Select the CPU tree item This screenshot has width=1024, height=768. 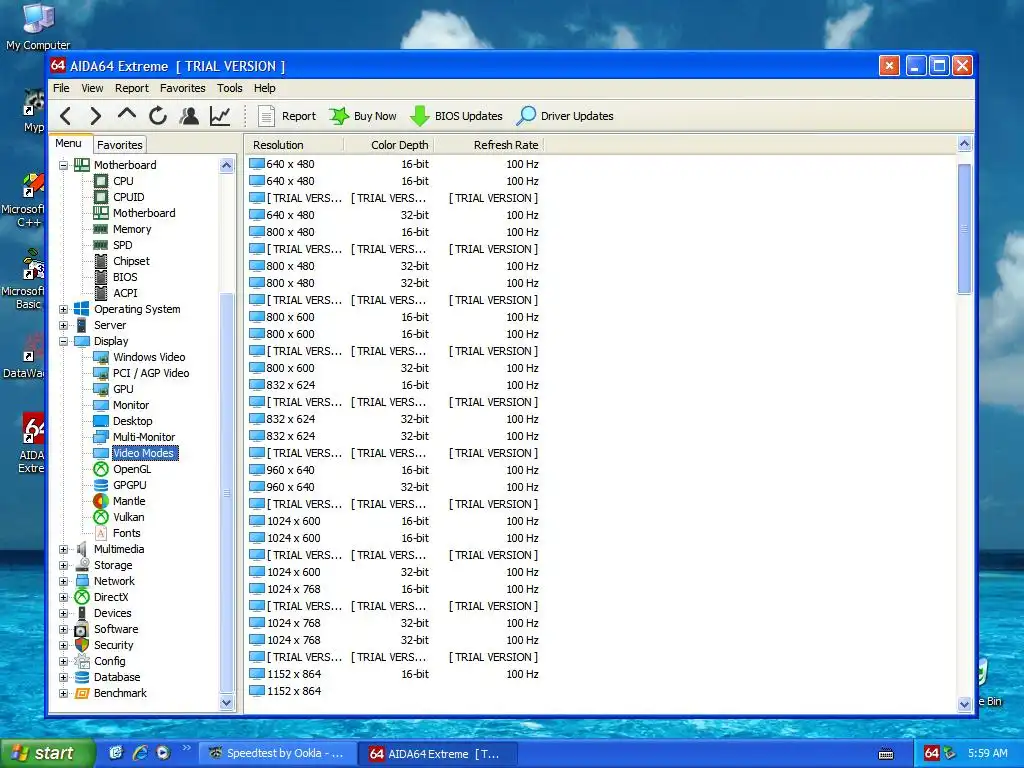pos(123,181)
